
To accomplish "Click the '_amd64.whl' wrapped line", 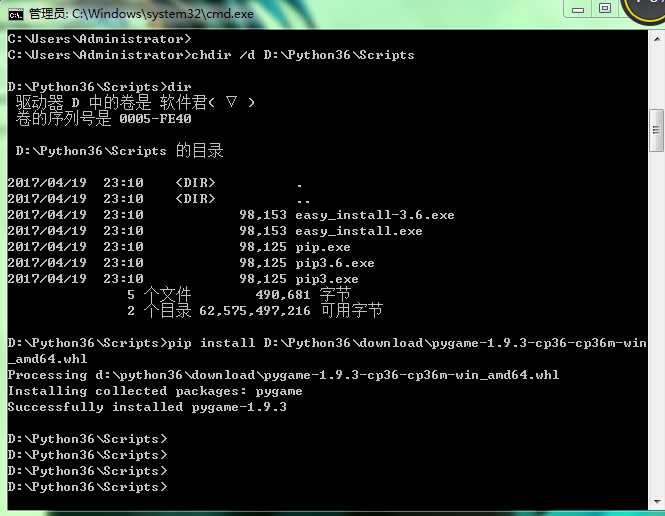I will 48,359.
